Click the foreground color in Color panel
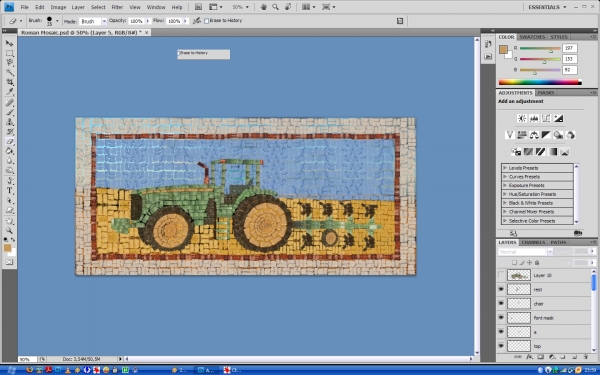This screenshot has width=600, height=375. pyautogui.click(x=503, y=49)
